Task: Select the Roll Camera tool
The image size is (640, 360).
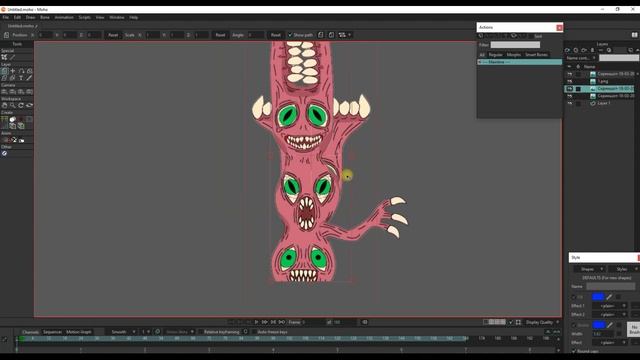Action: 21,92
